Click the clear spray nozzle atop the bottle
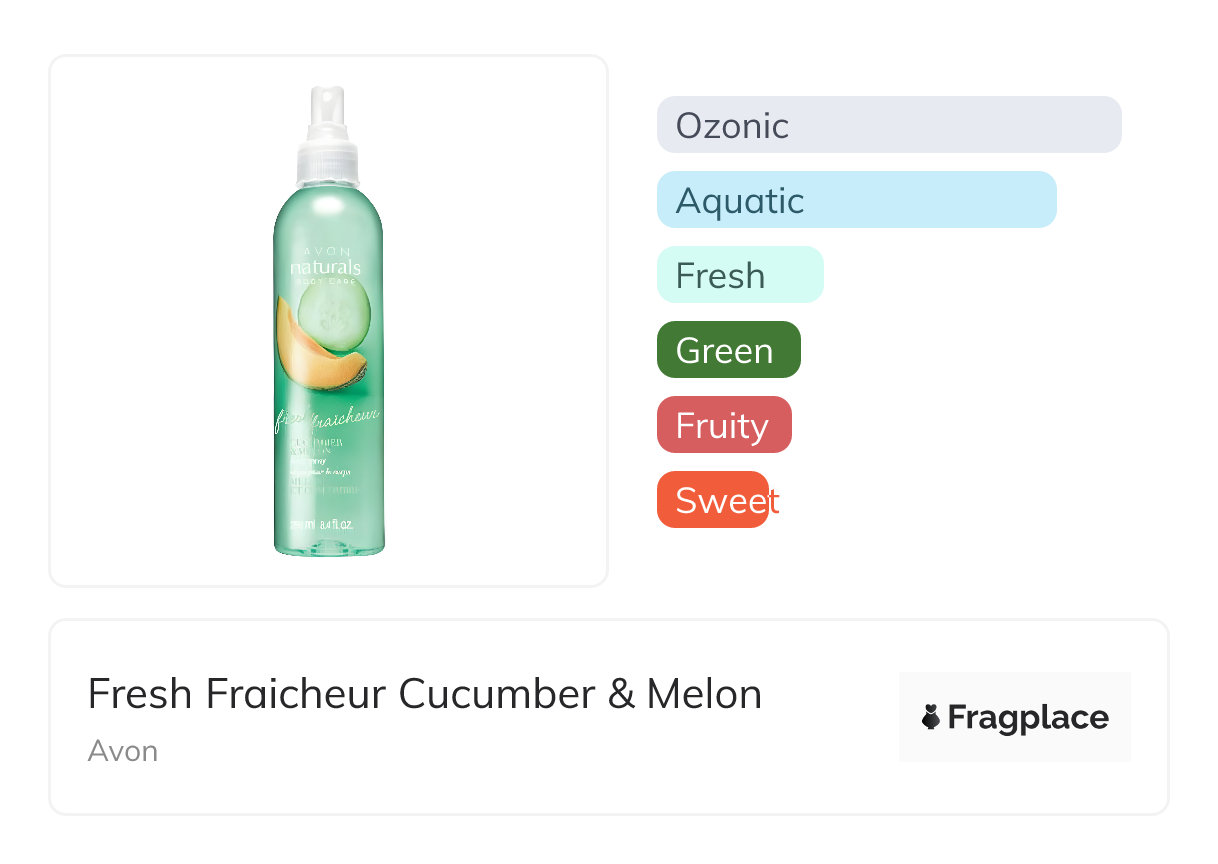 (x=327, y=108)
